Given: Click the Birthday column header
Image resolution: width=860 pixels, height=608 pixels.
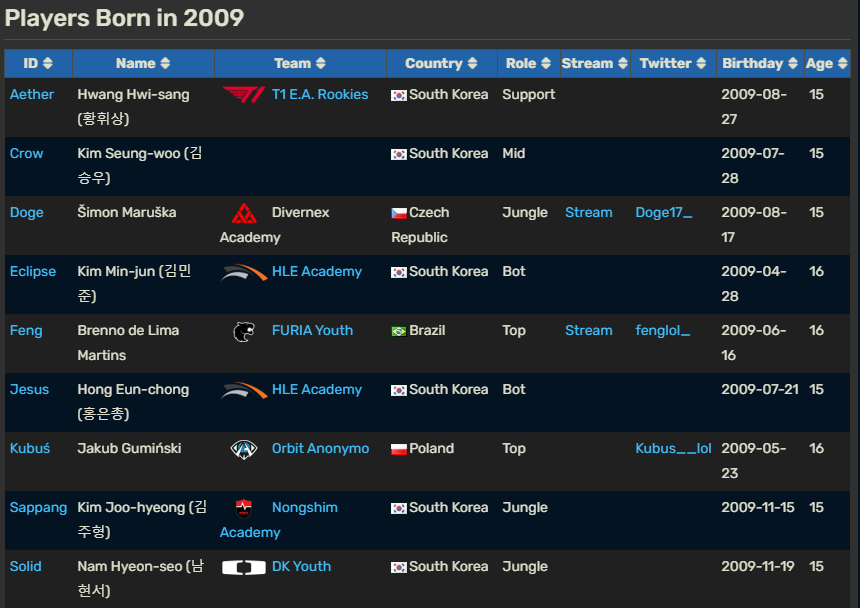Looking at the screenshot, I should 760,64.
